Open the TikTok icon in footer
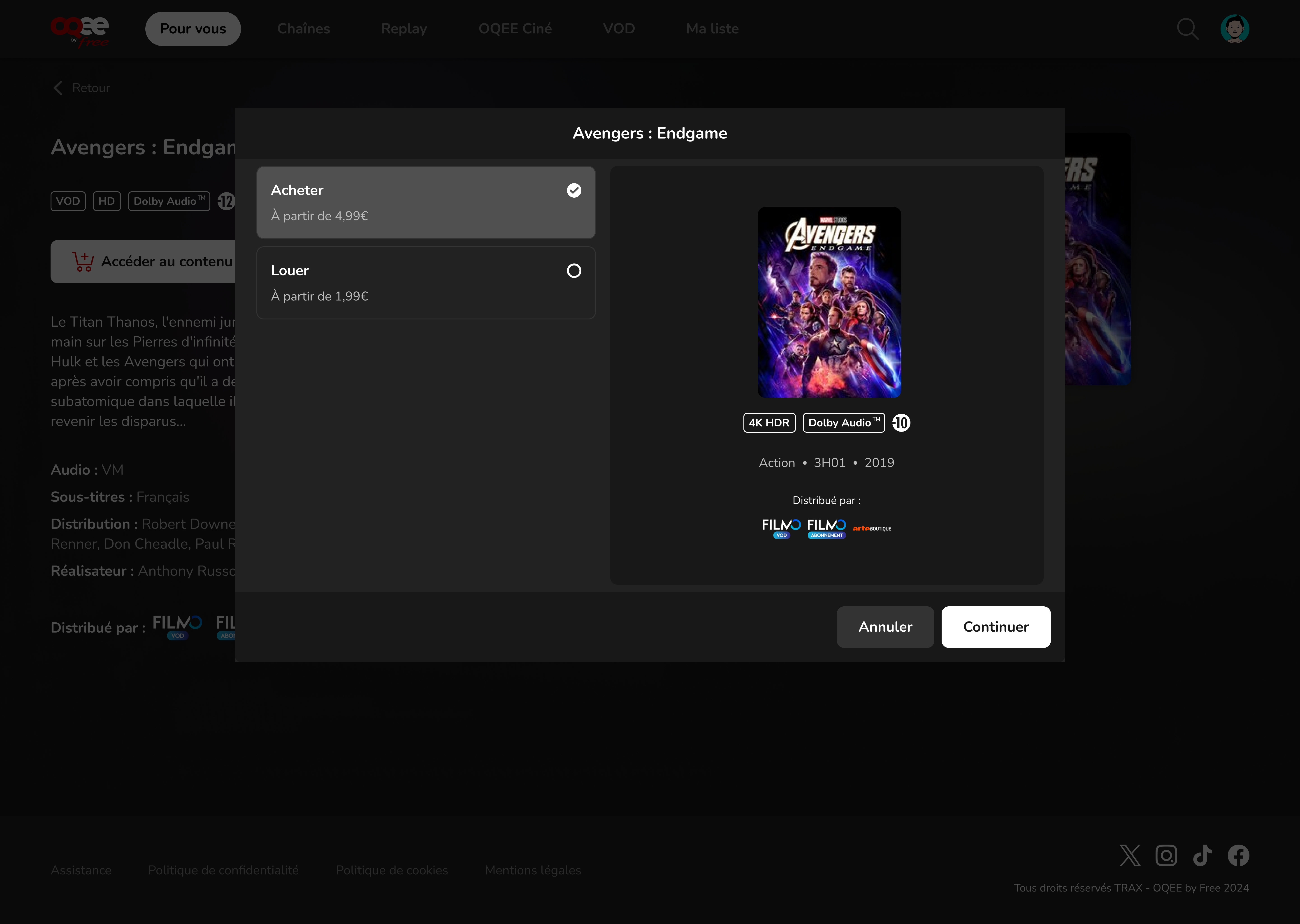This screenshot has width=1300, height=924. click(1203, 855)
